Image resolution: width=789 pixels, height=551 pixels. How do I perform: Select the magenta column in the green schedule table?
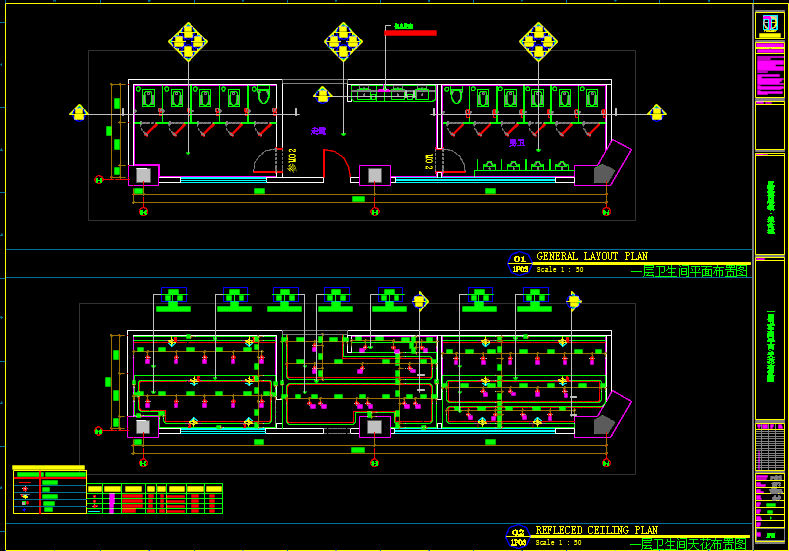[x=112, y=503]
